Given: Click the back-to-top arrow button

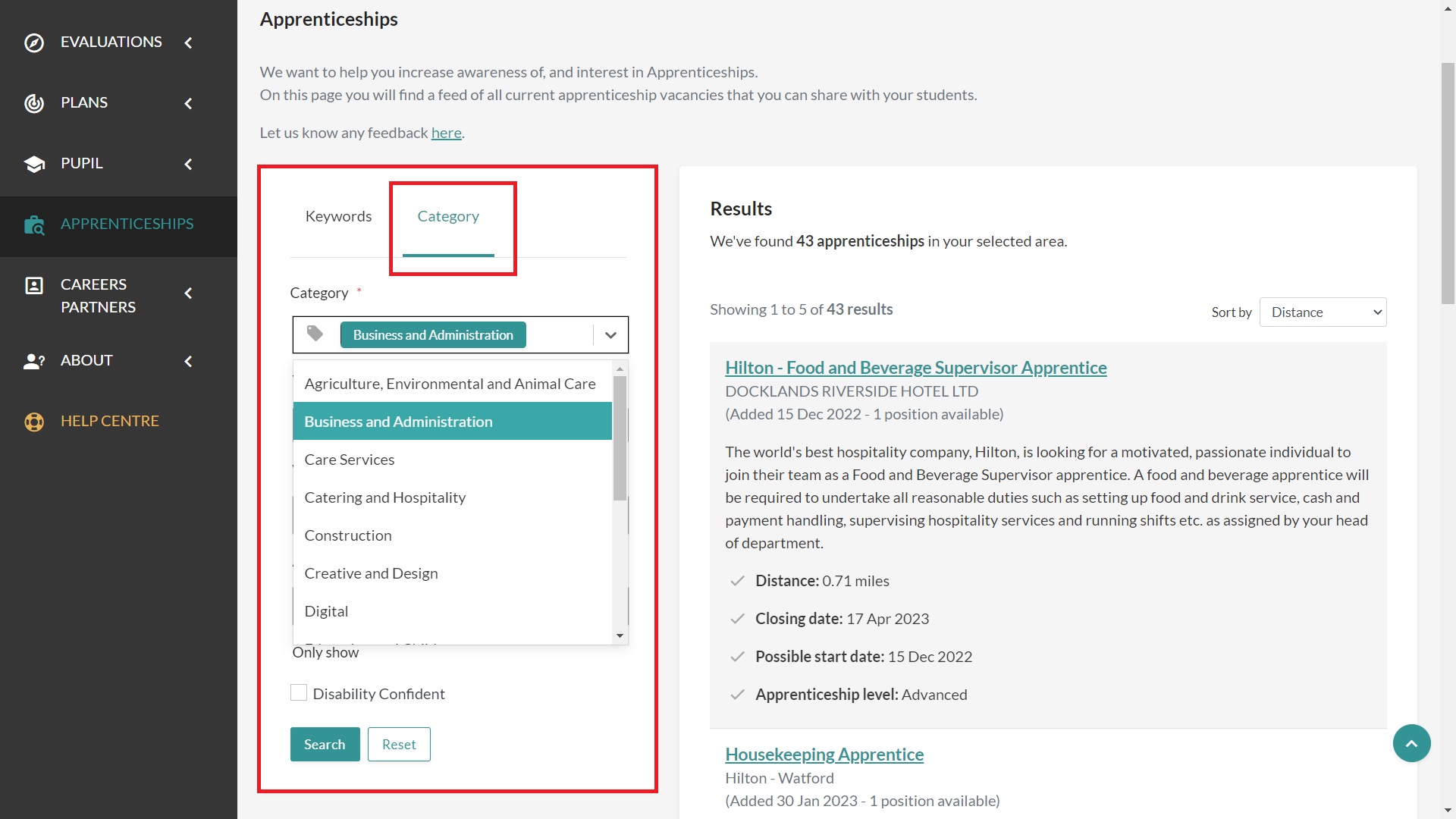Looking at the screenshot, I should pyautogui.click(x=1411, y=743).
